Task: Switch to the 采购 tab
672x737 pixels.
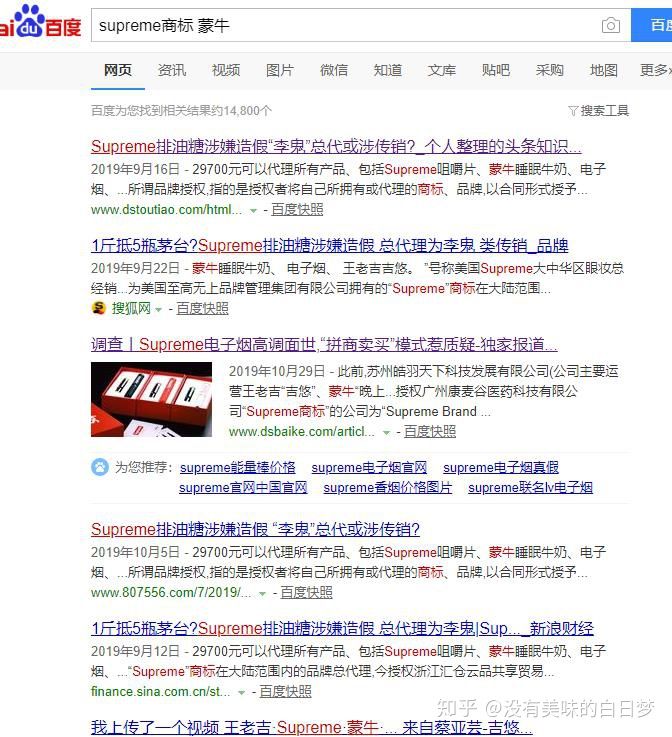Action: (550, 71)
